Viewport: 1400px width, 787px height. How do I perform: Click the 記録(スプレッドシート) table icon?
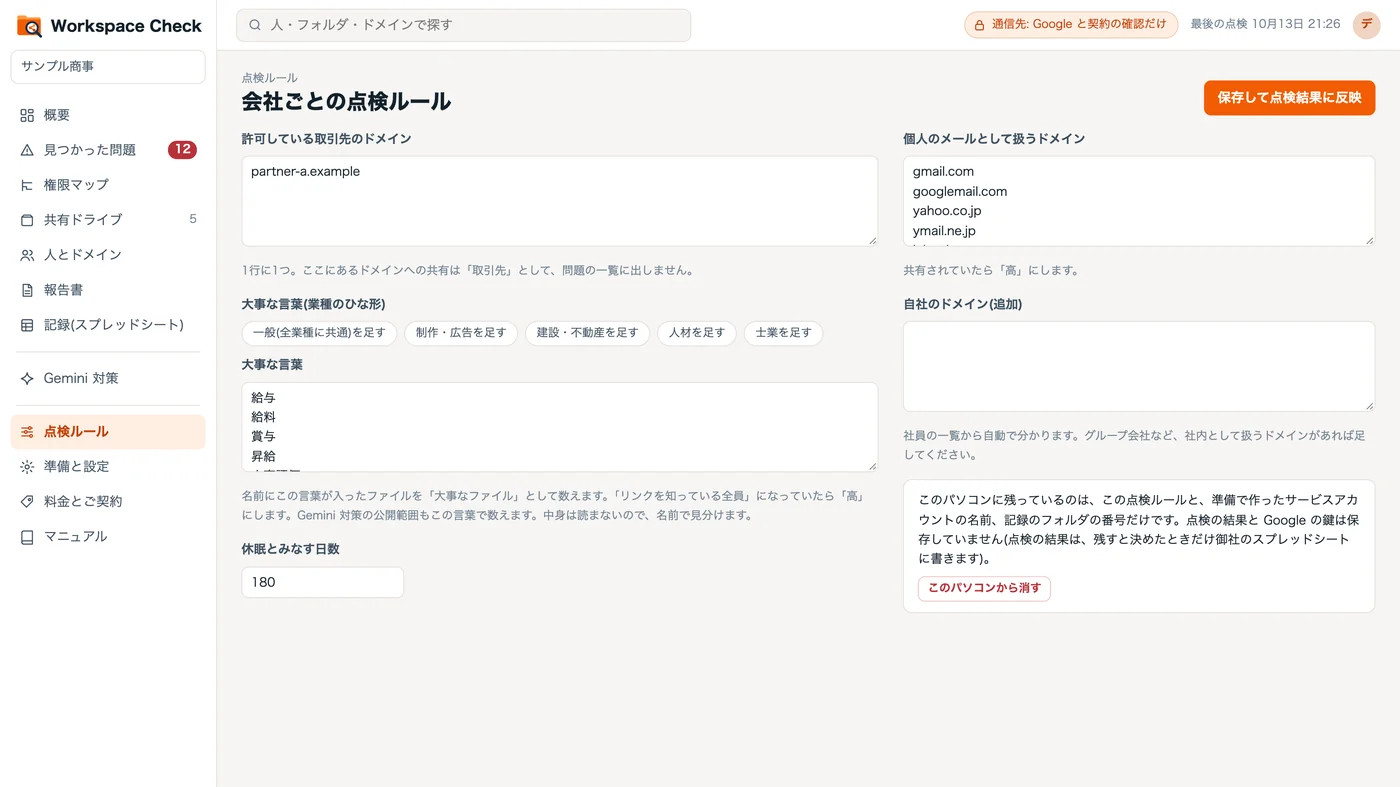[27, 325]
